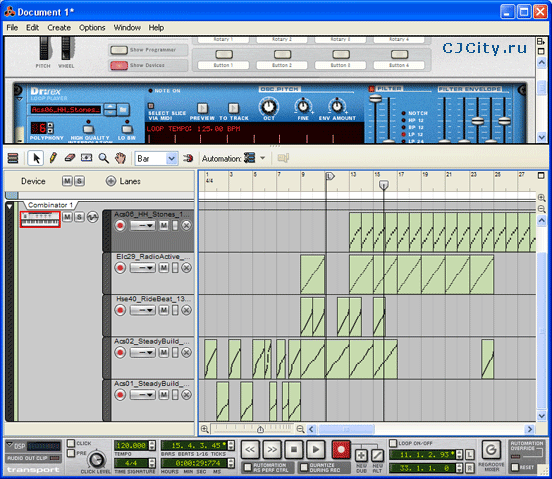Image resolution: width=552 pixels, height=479 pixels.
Task: Click the transport Record button
Action: tap(341, 449)
